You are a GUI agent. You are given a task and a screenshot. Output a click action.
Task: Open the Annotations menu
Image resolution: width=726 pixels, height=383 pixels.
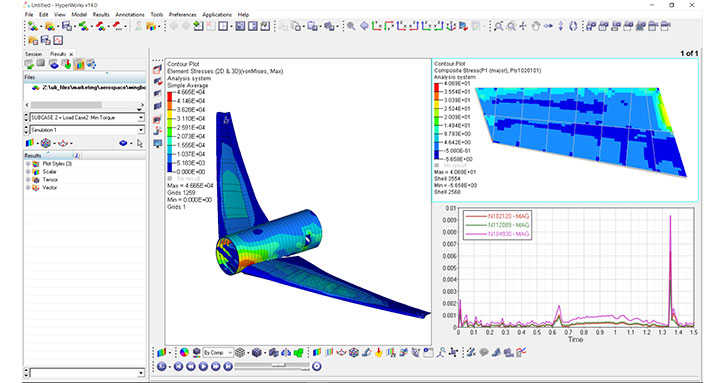[130, 14]
